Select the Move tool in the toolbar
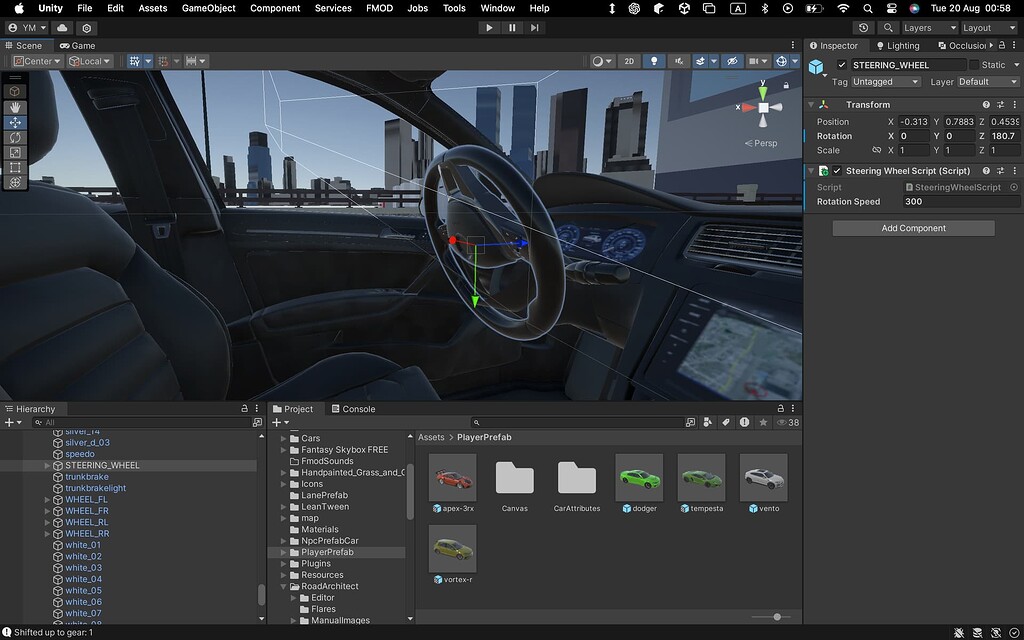 pos(13,122)
